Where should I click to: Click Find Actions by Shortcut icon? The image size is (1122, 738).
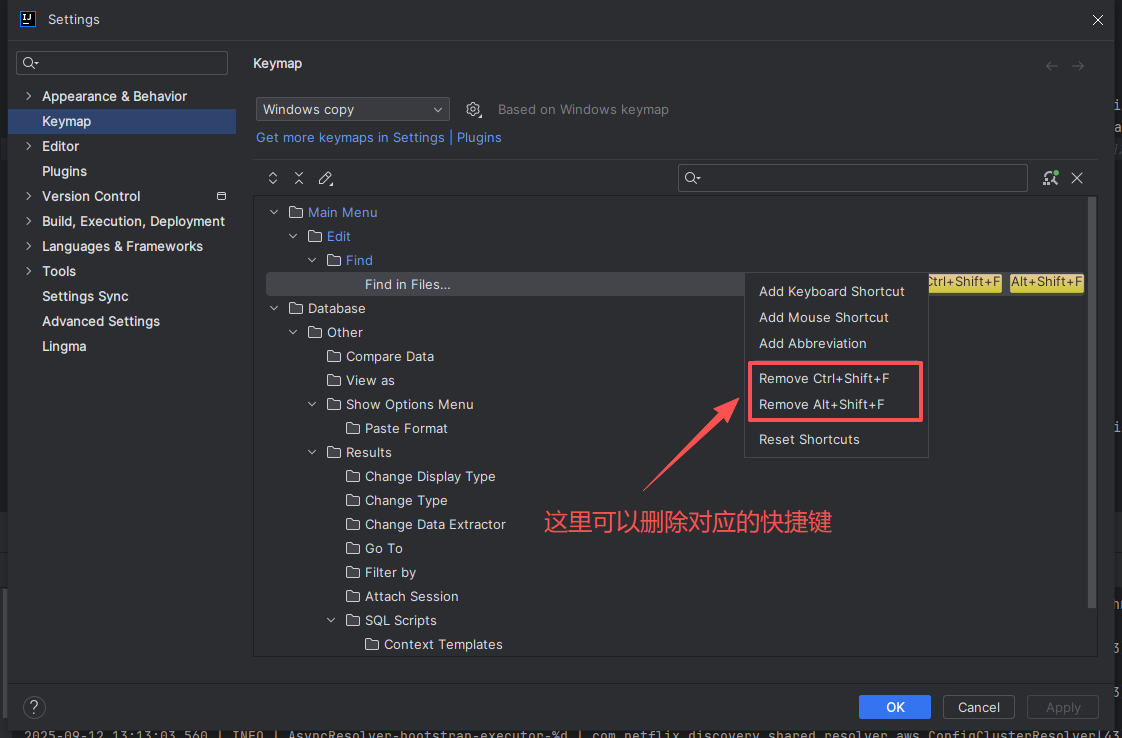(x=1050, y=178)
